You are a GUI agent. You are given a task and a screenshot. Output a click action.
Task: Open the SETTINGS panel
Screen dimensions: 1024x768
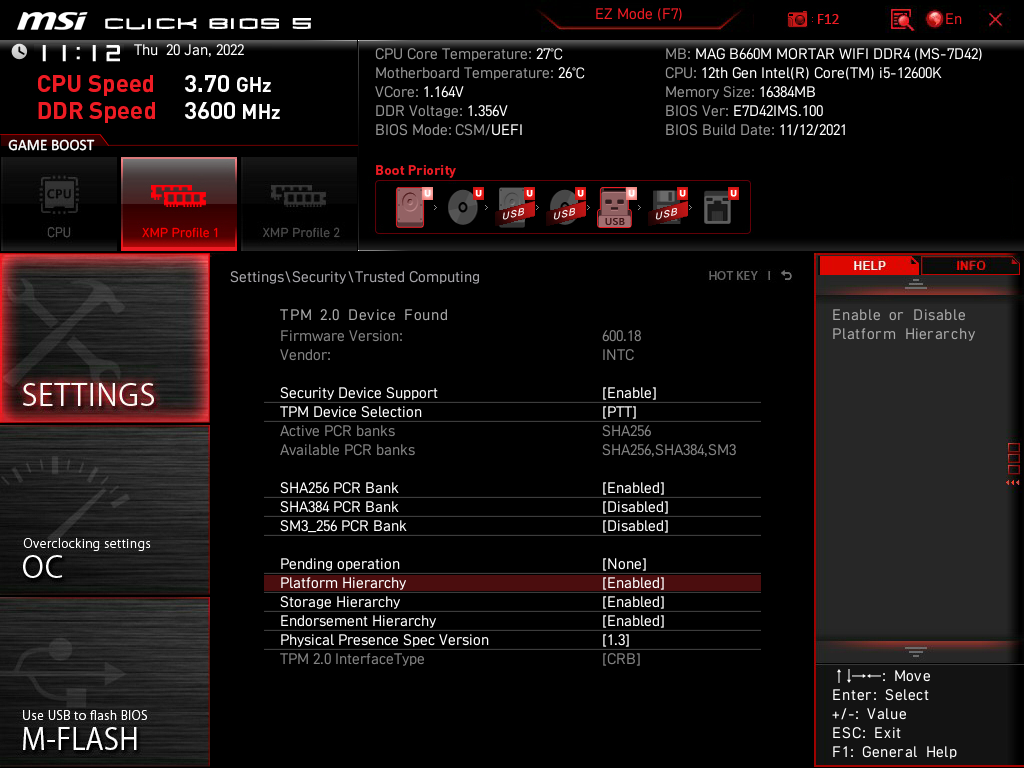click(x=104, y=338)
